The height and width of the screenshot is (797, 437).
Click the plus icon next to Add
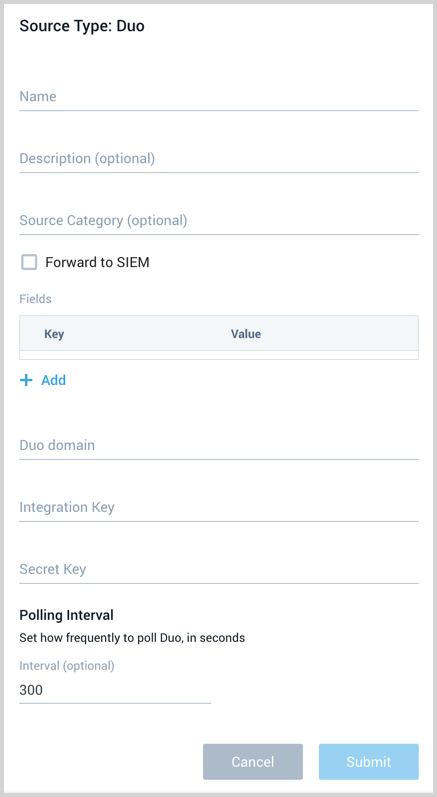(x=26, y=380)
